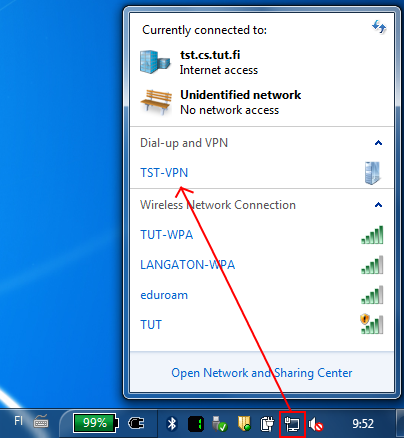
Task: Click the TST-VPN server icon
Action: pos(373,173)
